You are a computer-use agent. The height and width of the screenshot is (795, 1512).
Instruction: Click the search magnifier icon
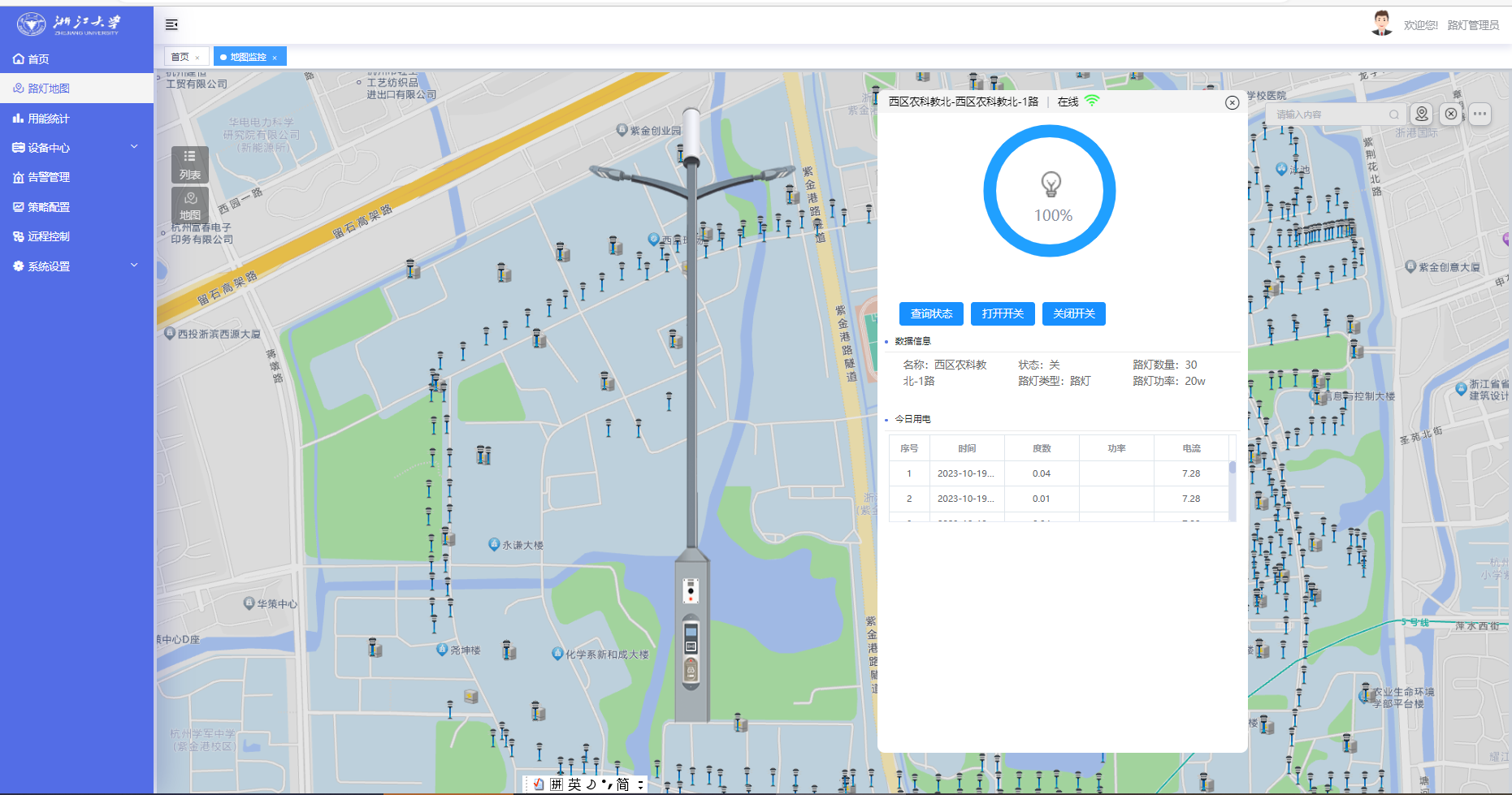1393,114
